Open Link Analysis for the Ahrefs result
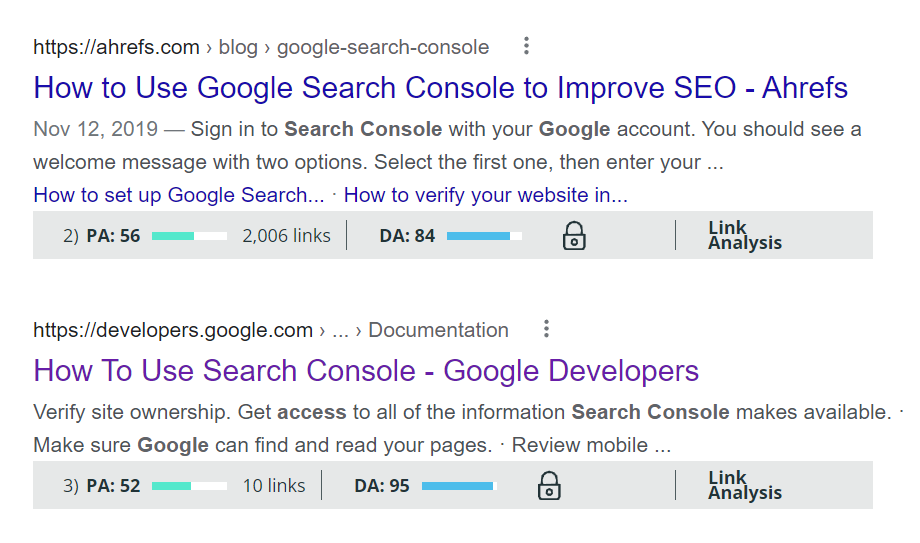This screenshot has width=920, height=543. (745, 236)
